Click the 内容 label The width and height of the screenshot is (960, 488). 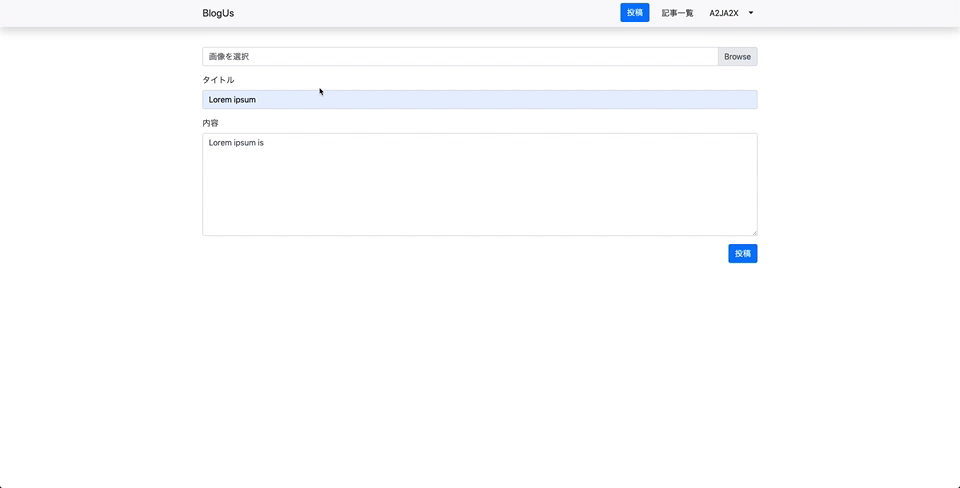pos(210,123)
